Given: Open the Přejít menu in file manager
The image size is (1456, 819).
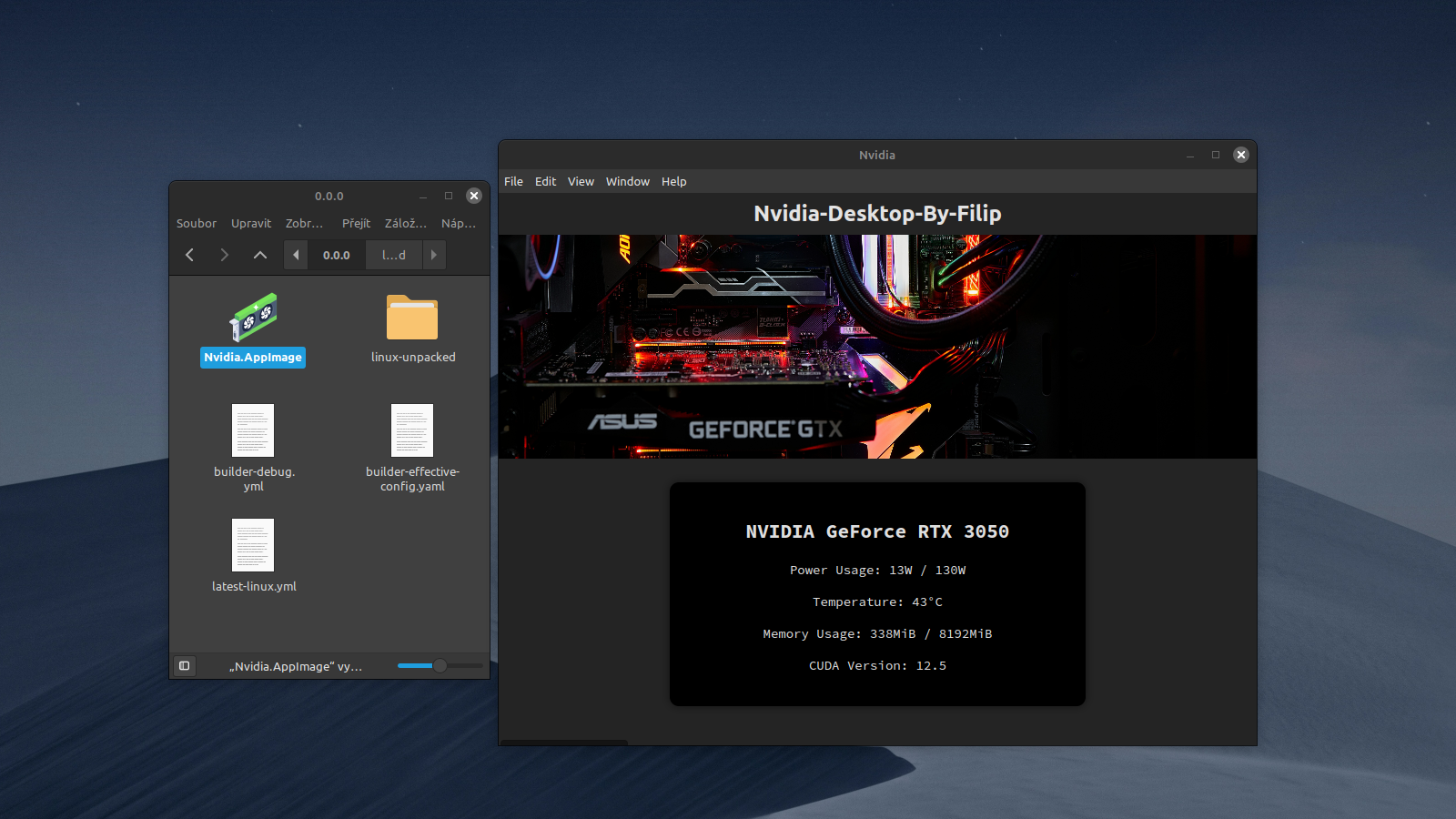Looking at the screenshot, I should [356, 223].
